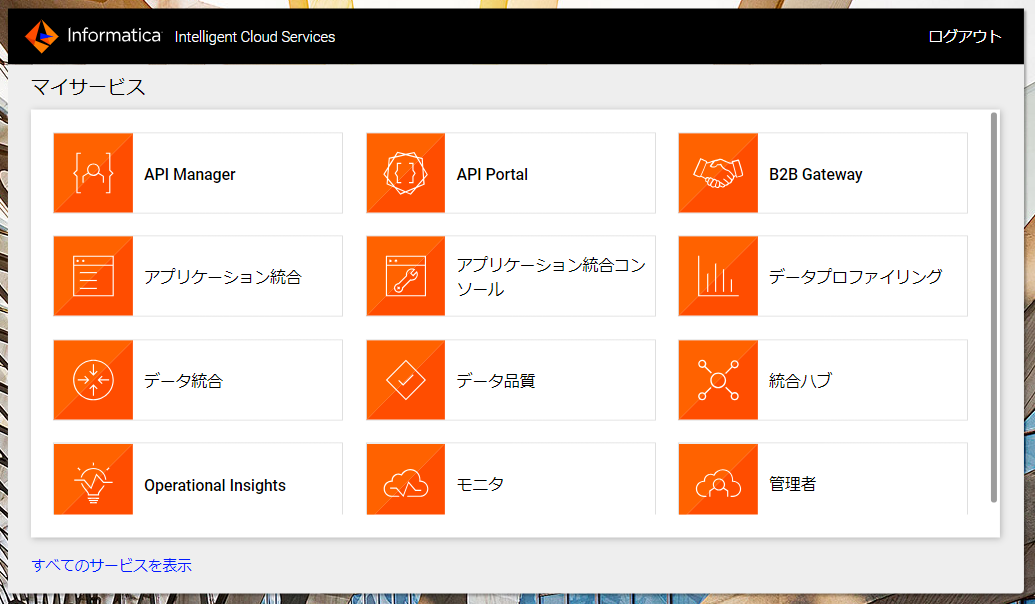Open the アプリケーション統合コンソール label
The height and width of the screenshot is (604, 1035).
(x=551, y=277)
